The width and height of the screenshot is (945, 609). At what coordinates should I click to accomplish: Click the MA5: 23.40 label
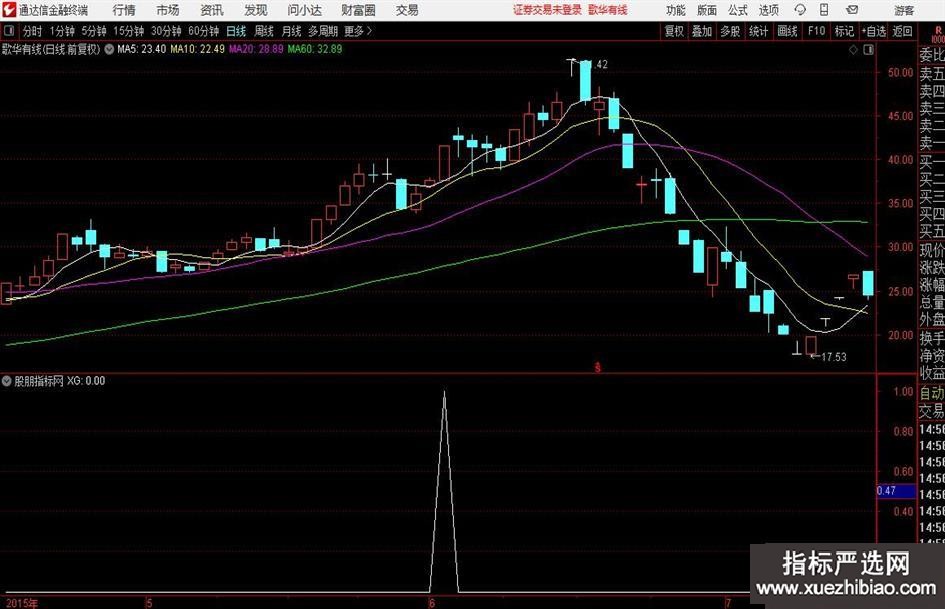[141, 49]
